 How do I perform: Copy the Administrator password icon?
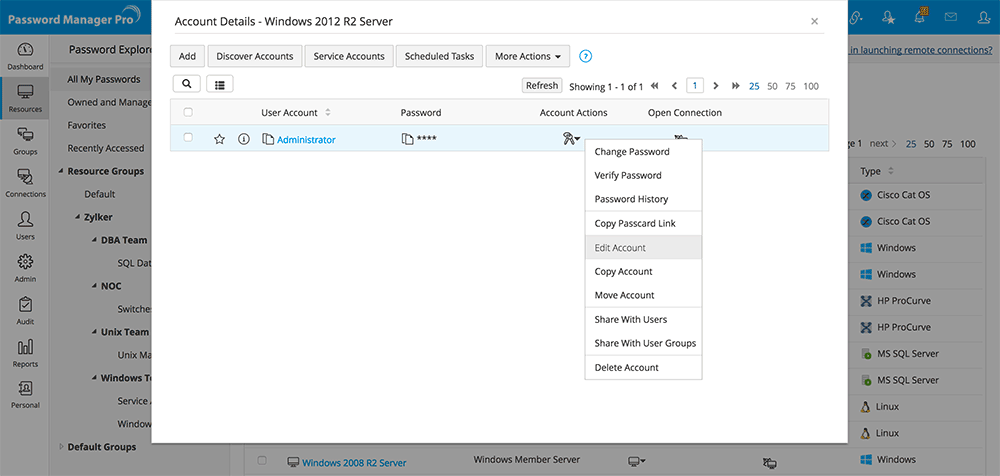[x=407, y=139]
